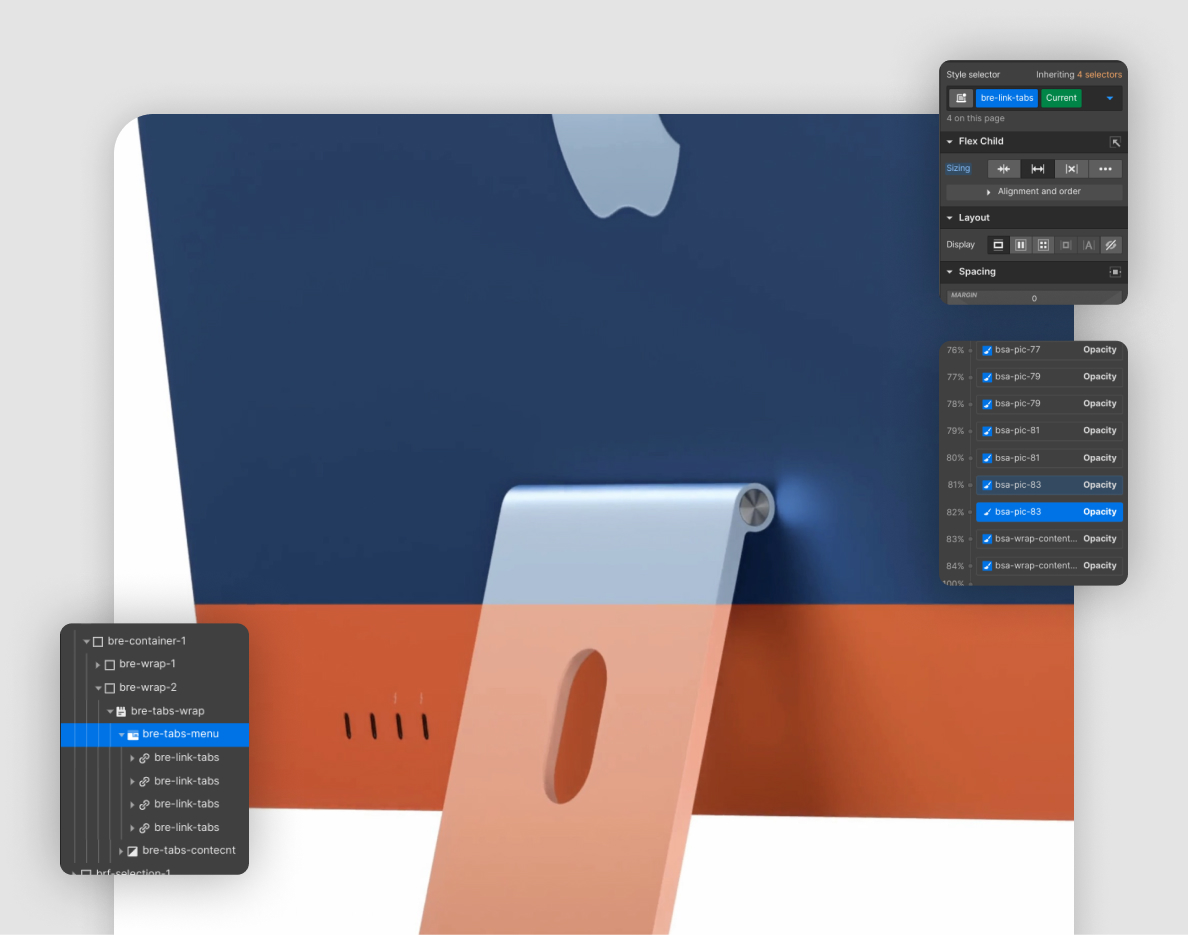Open the '4 selectors' inheriting link

coord(1099,75)
